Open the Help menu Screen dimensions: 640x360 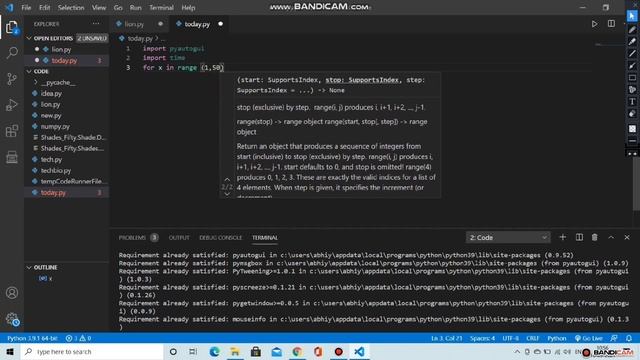pyautogui.click(x=188, y=8)
